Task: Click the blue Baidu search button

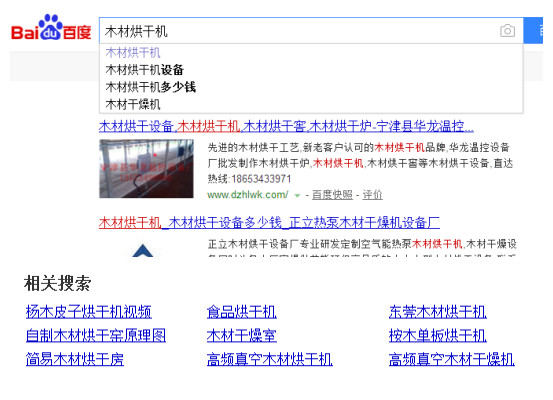Action: (533, 31)
